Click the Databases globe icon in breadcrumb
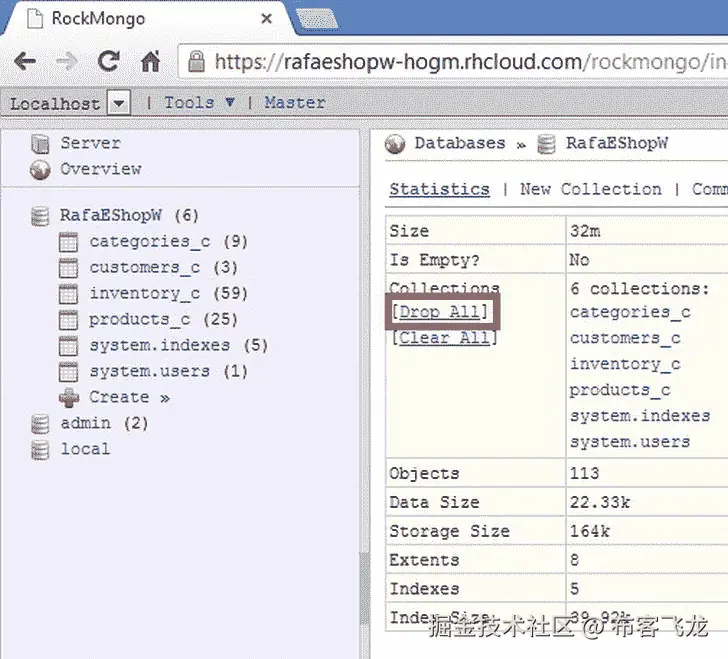The image size is (728, 659). 395,144
